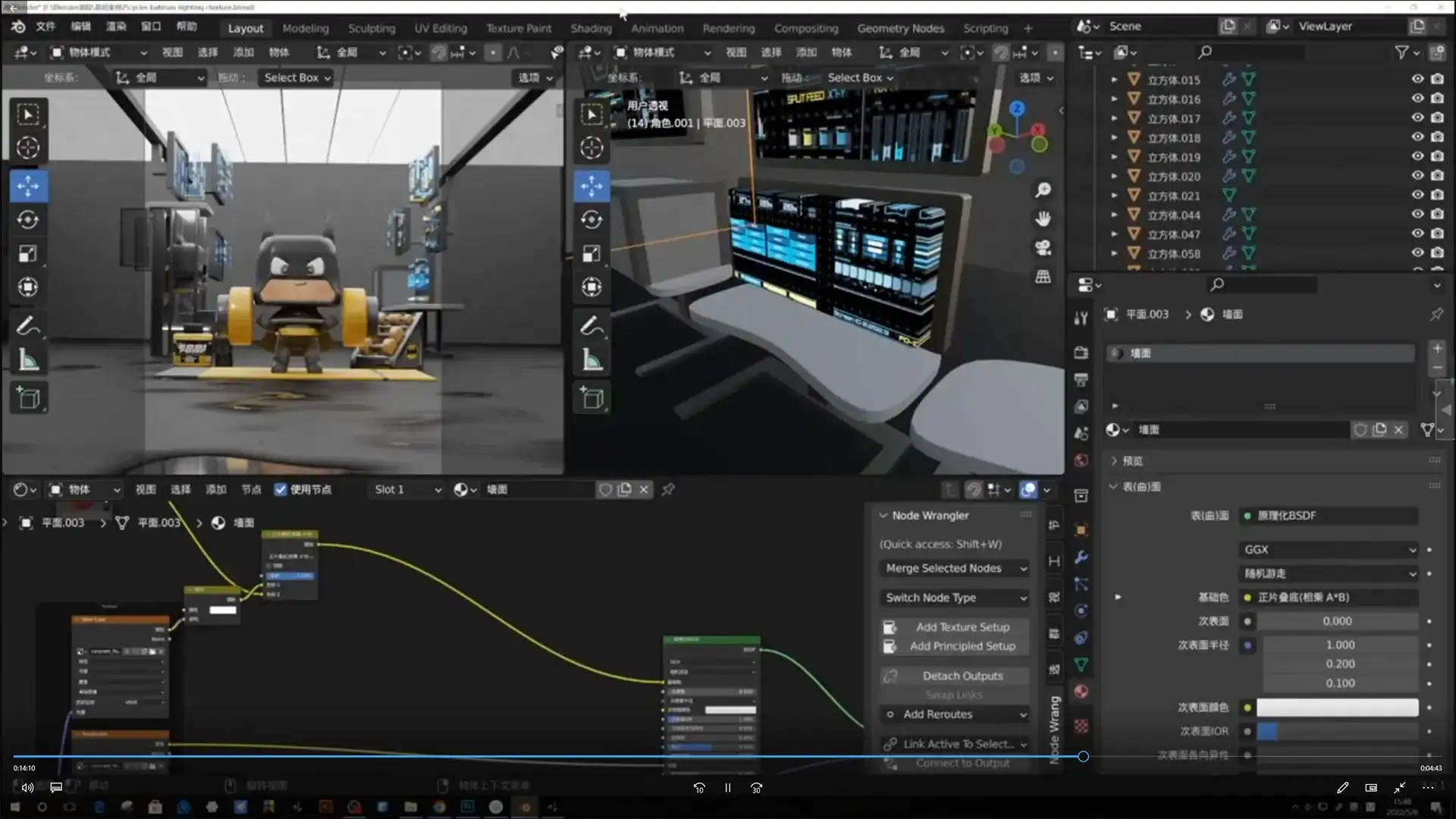1456x819 pixels.
Task: Click the Detach Outputs button
Action: (x=962, y=676)
